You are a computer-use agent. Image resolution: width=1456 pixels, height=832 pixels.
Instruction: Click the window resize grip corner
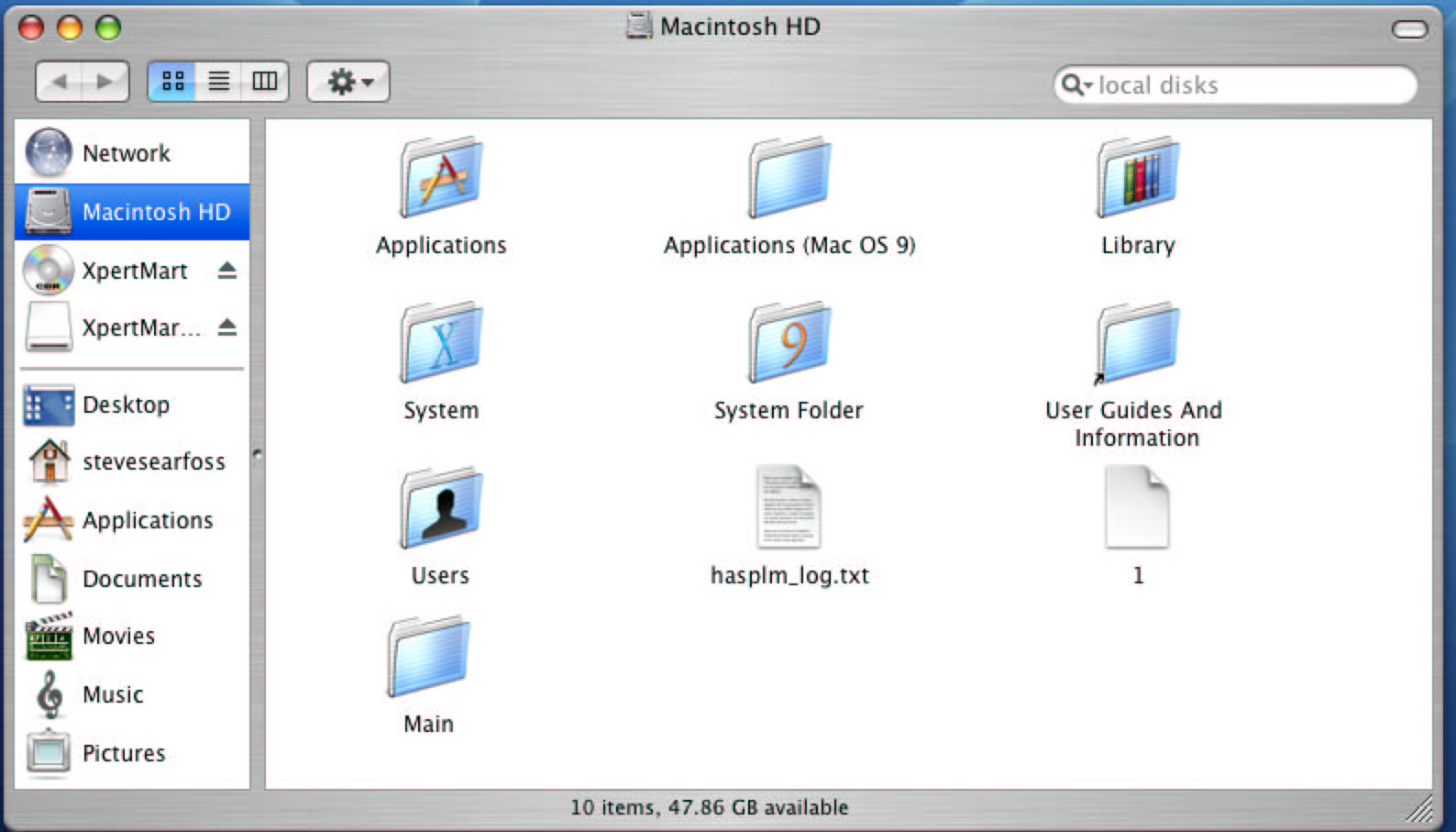pyautogui.click(x=1420, y=807)
